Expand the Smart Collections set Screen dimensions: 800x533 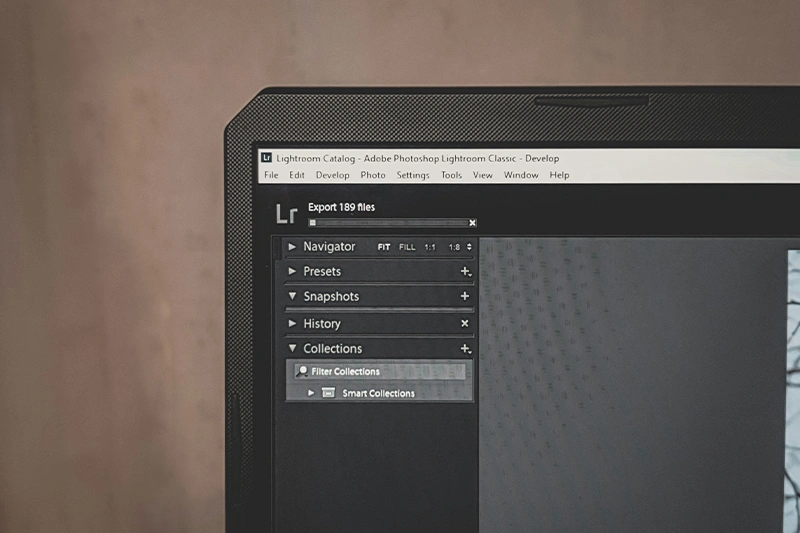311,393
